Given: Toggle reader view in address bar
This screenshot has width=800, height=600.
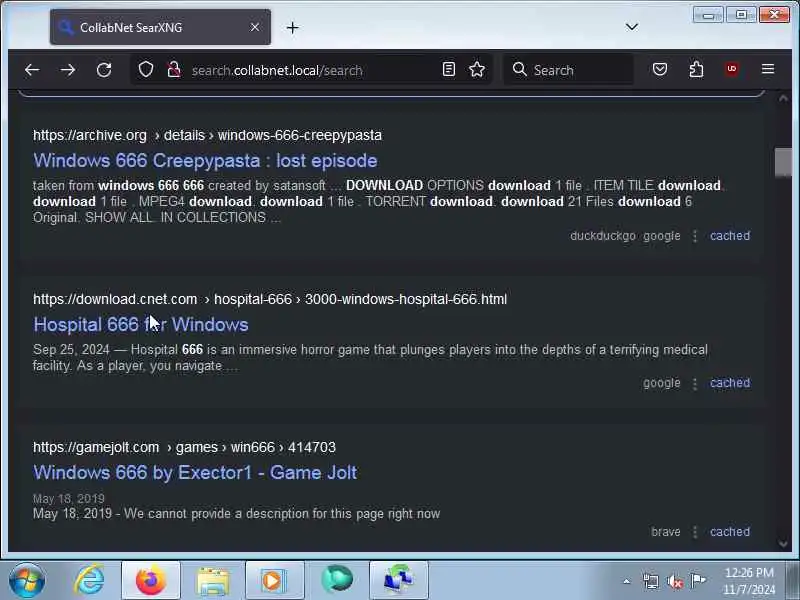Looking at the screenshot, I should 448,69.
